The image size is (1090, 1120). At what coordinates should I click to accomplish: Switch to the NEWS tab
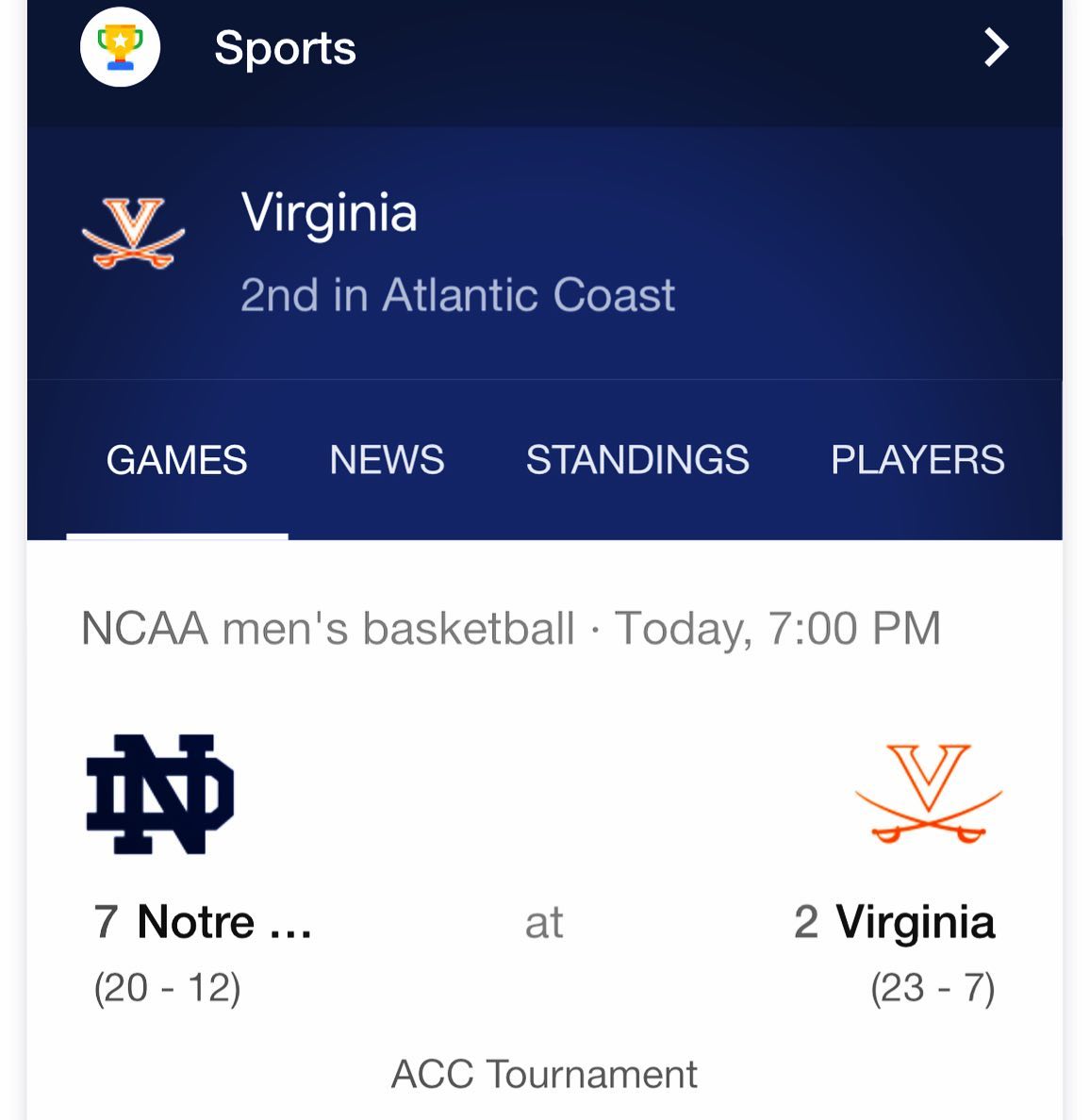point(387,460)
